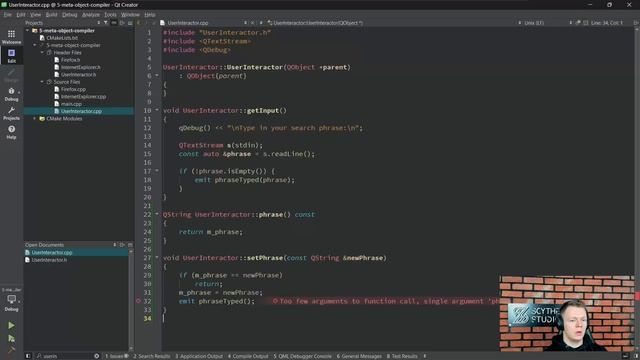The image size is (640, 360).
Task: Open the View menu
Action: click(36, 15)
